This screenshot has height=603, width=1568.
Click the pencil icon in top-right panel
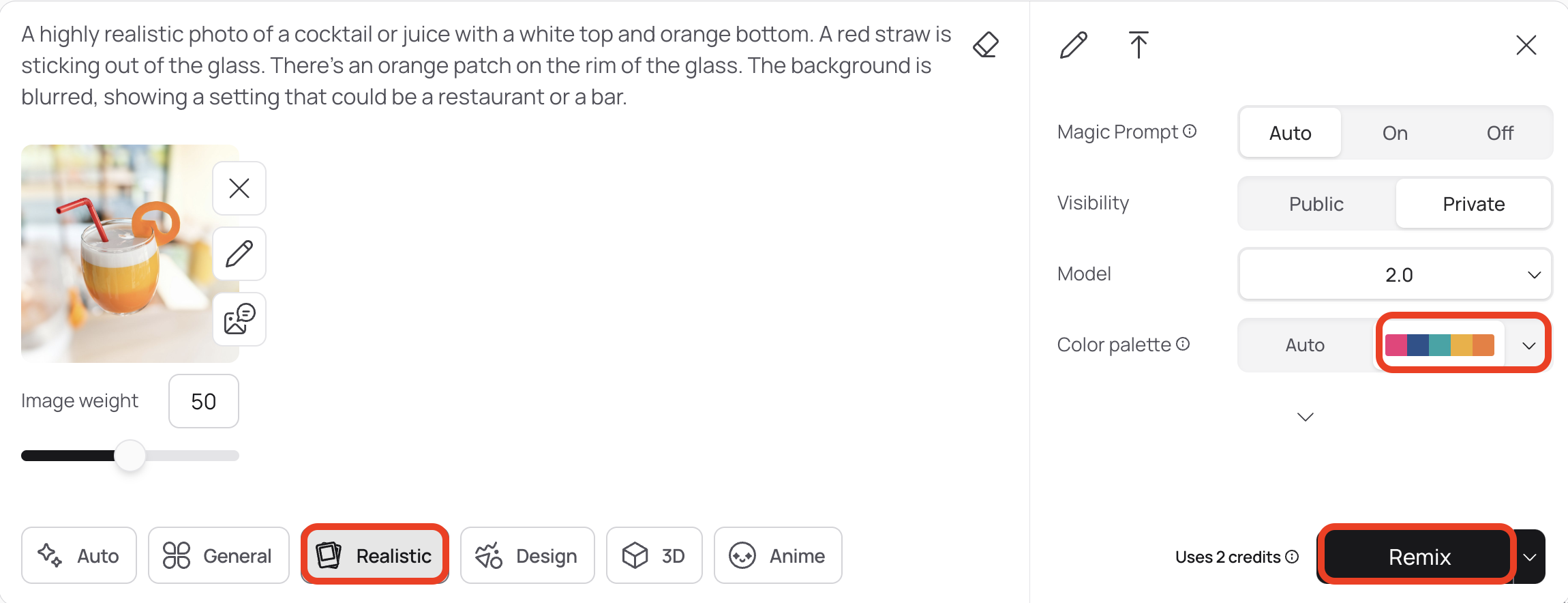coord(1074,45)
